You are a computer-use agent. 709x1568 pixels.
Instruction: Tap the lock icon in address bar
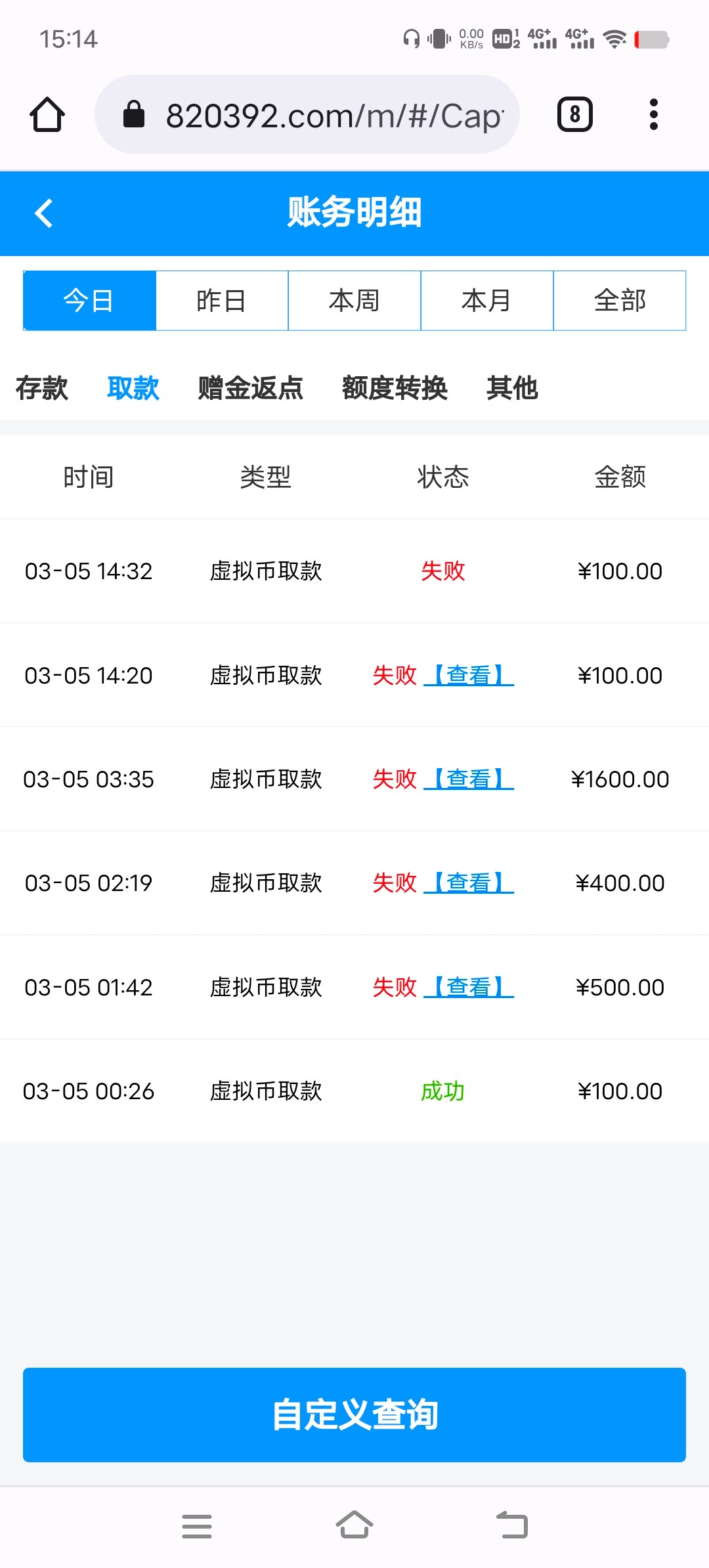click(134, 115)
